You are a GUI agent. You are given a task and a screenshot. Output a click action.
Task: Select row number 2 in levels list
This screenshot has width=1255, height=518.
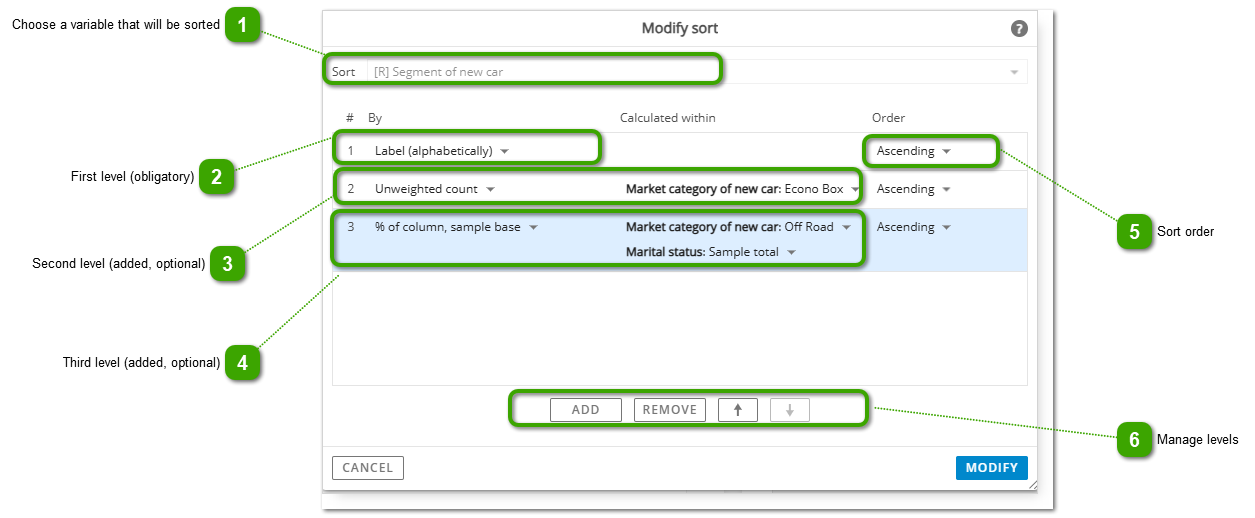tap(351, 189)
